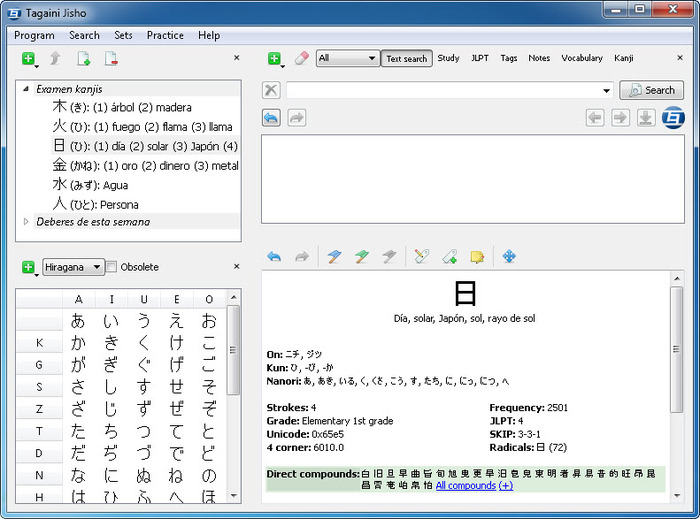Open the Search menu
700x519 pixels.
pos(84,35)
